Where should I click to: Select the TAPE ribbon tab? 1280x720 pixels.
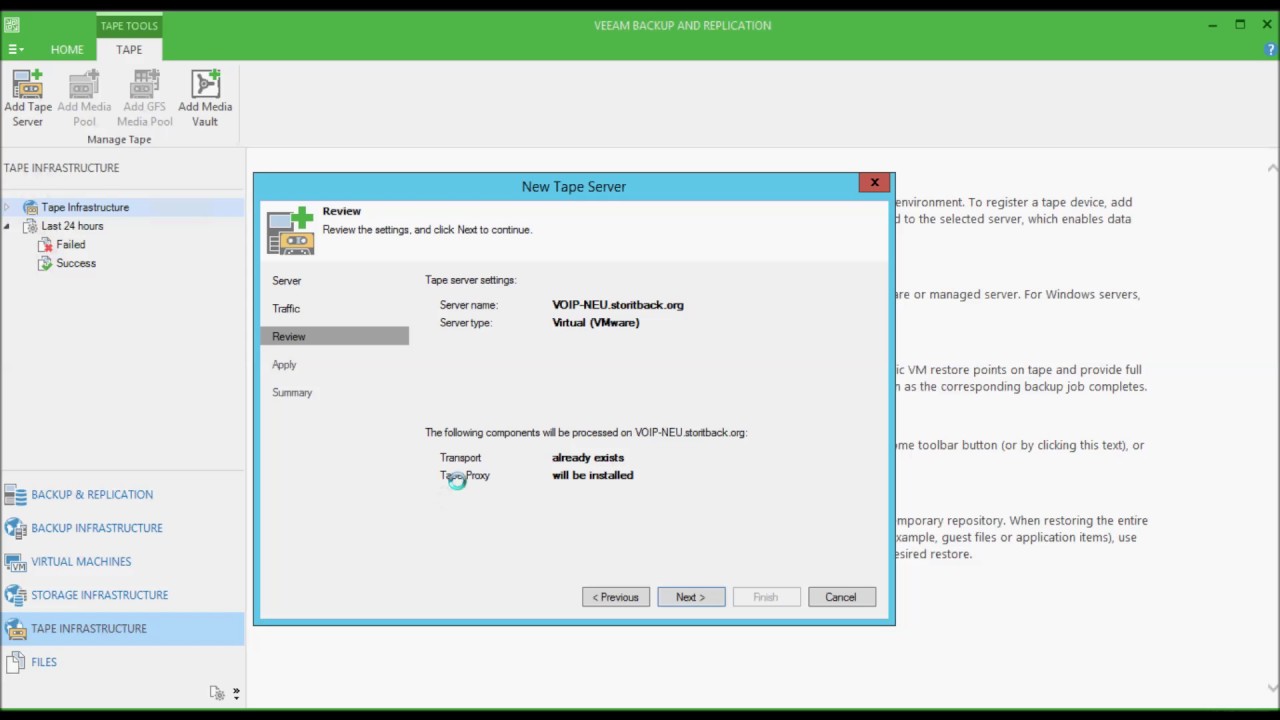tap(129, 49)
